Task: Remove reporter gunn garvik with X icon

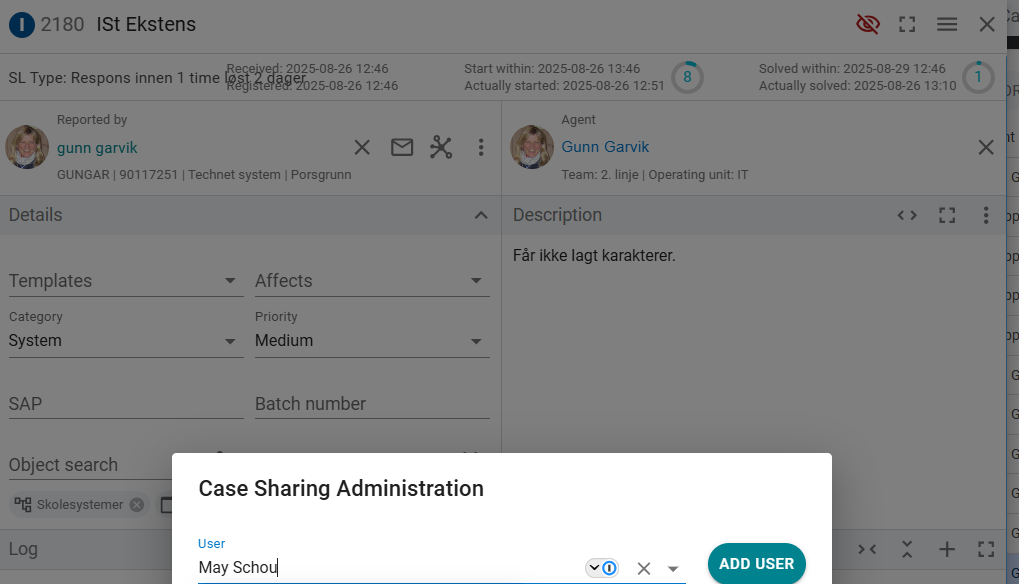Action: point(362,148)
